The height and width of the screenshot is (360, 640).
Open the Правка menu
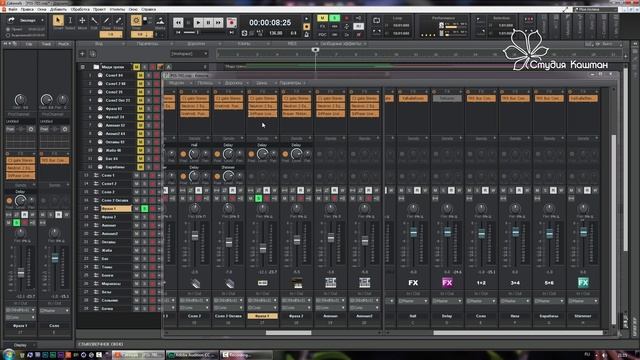27,9
